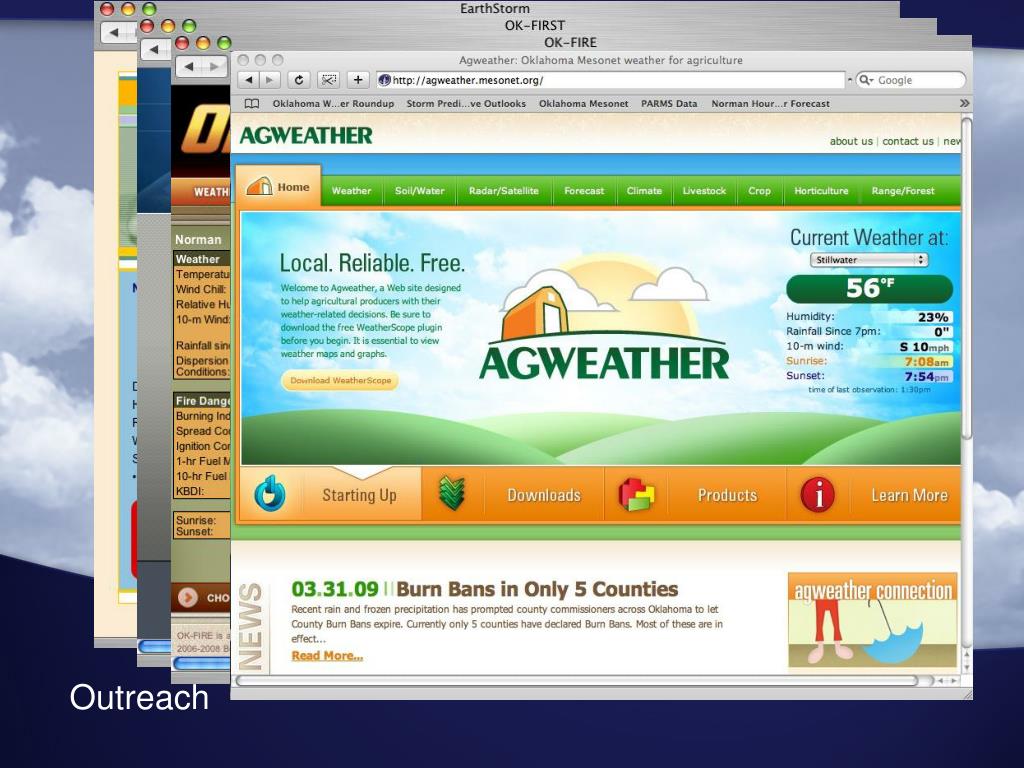This screenshot has width=1024, height=768.
Task: Click the Download WeatherScope button
Action: tap(340, 380)
